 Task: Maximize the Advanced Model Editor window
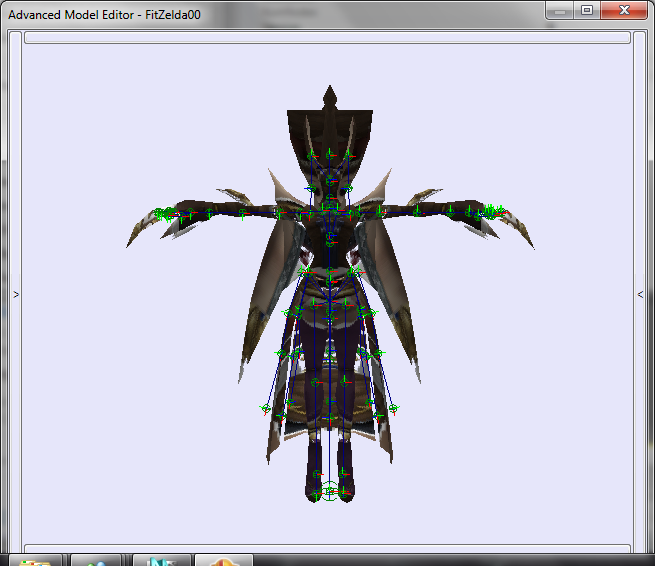[587, 10]
